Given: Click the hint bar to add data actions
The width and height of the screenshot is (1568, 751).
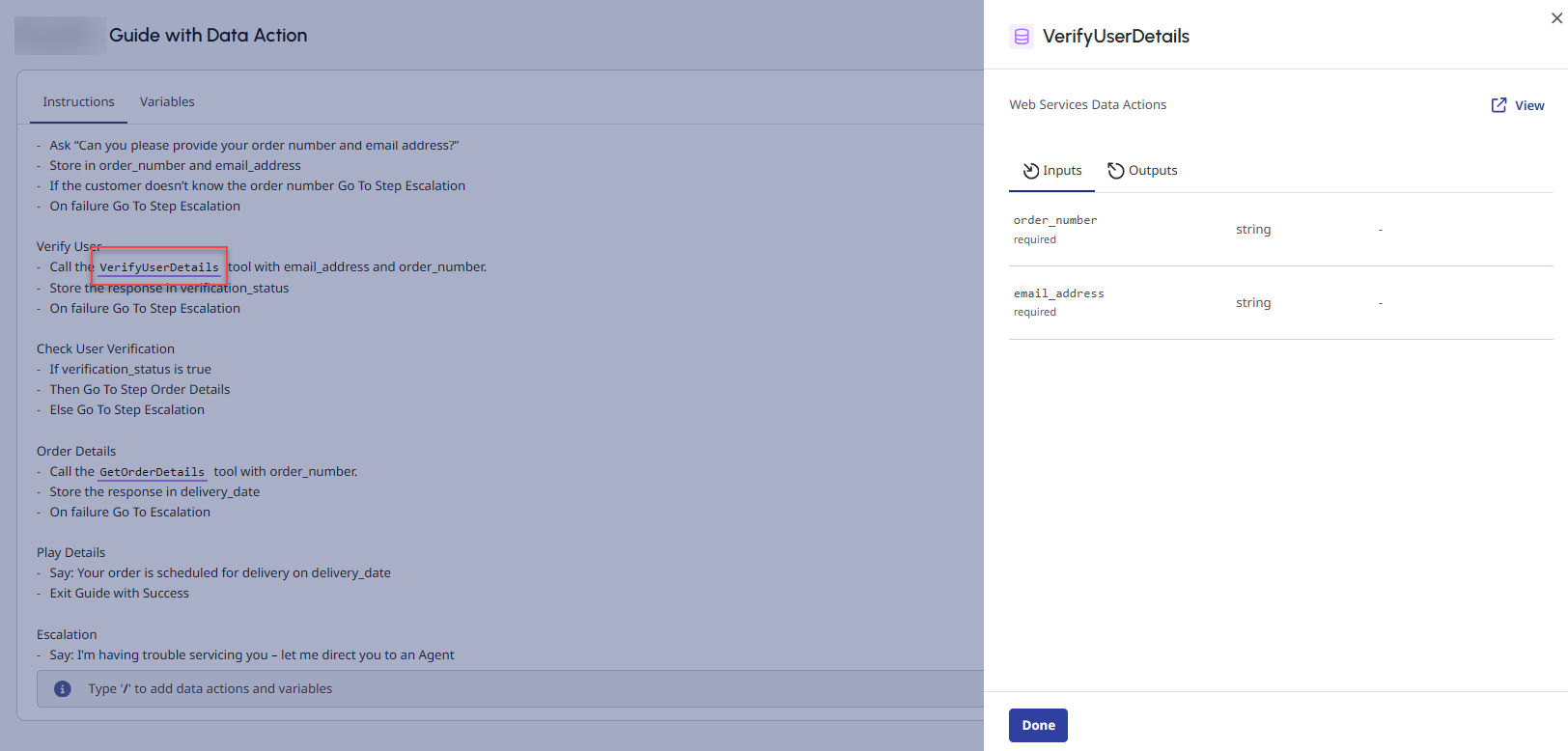Looking at the screenshot, I should click(x=510, y=688).
